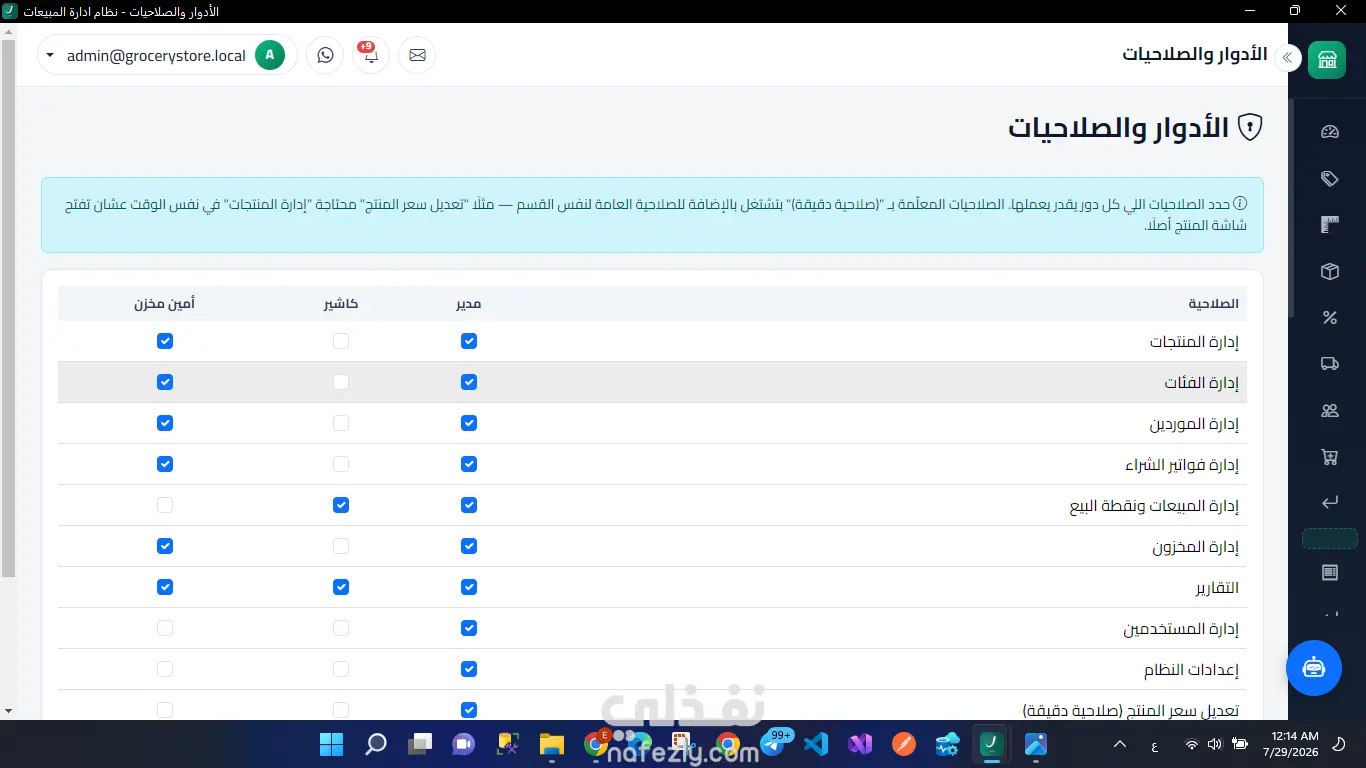Open the people customers icon in sidebar
The height and width of the screenshot is (768, 1366).
tap(1329, 410)
